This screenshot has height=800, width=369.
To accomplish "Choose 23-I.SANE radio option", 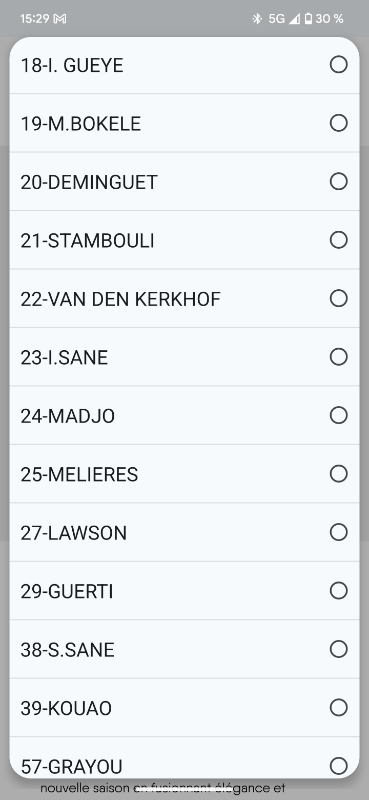I will tap(338, 357).
